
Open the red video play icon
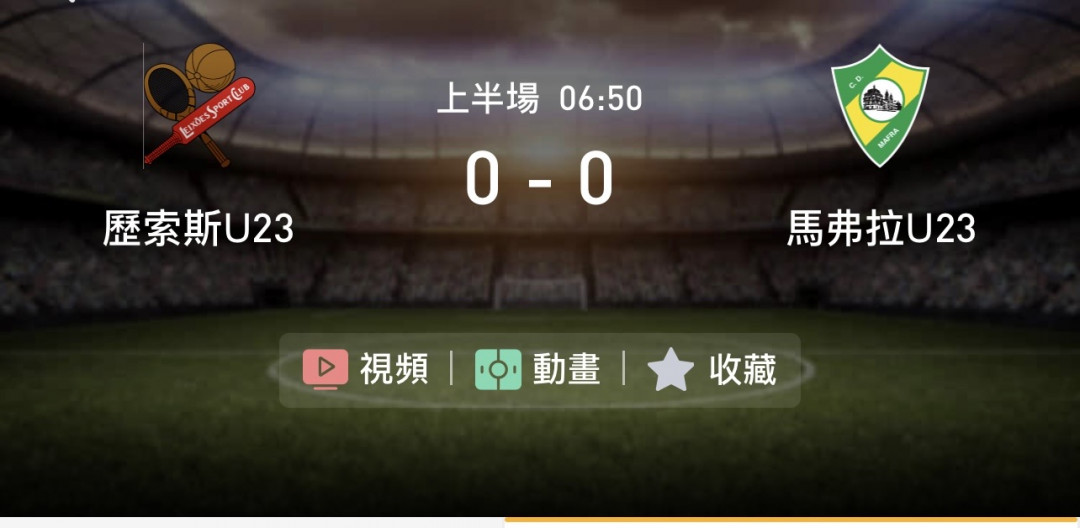tap(325, 370)
